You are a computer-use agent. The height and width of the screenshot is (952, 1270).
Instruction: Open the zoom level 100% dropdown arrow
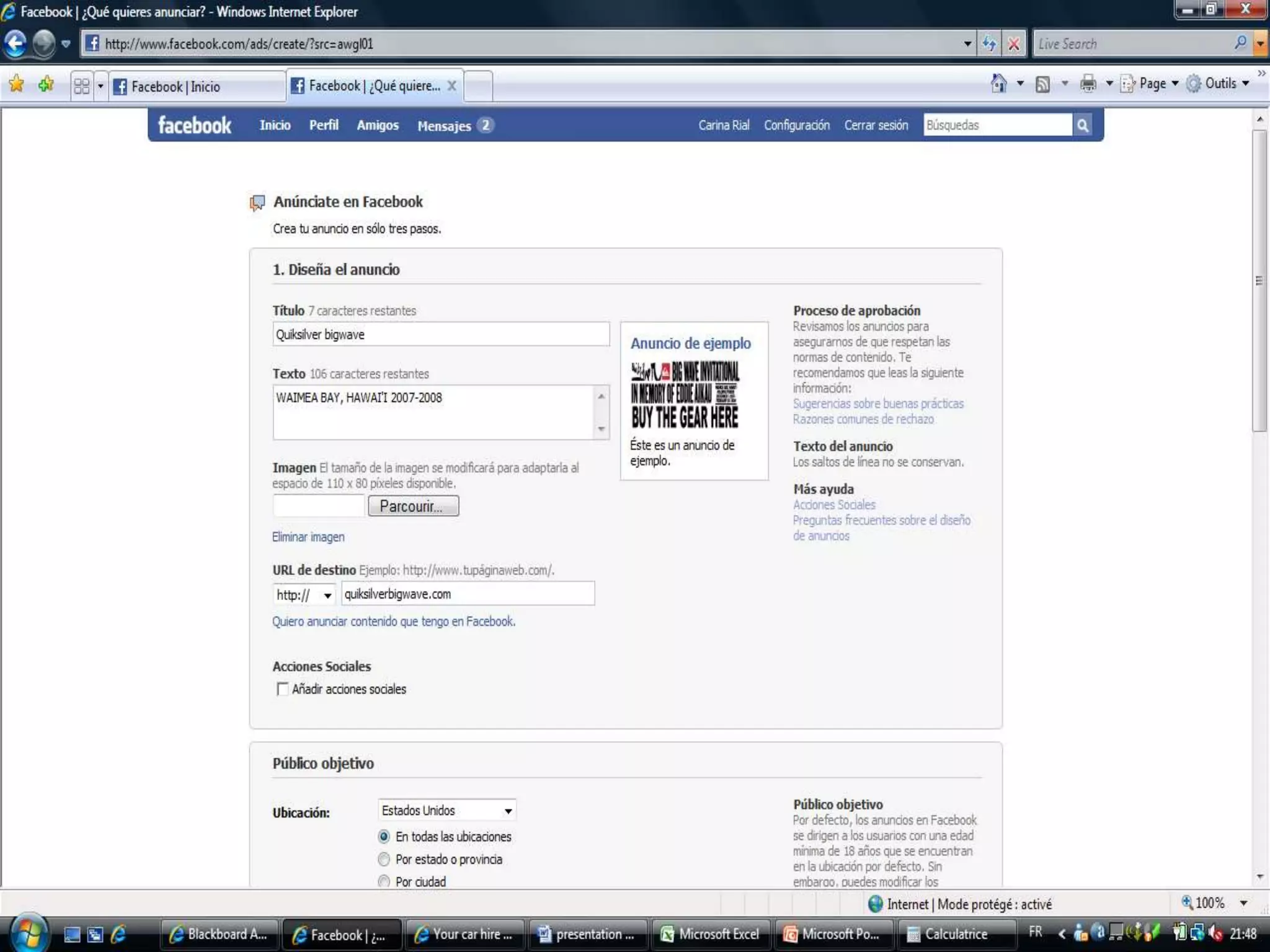(1243, 904)
